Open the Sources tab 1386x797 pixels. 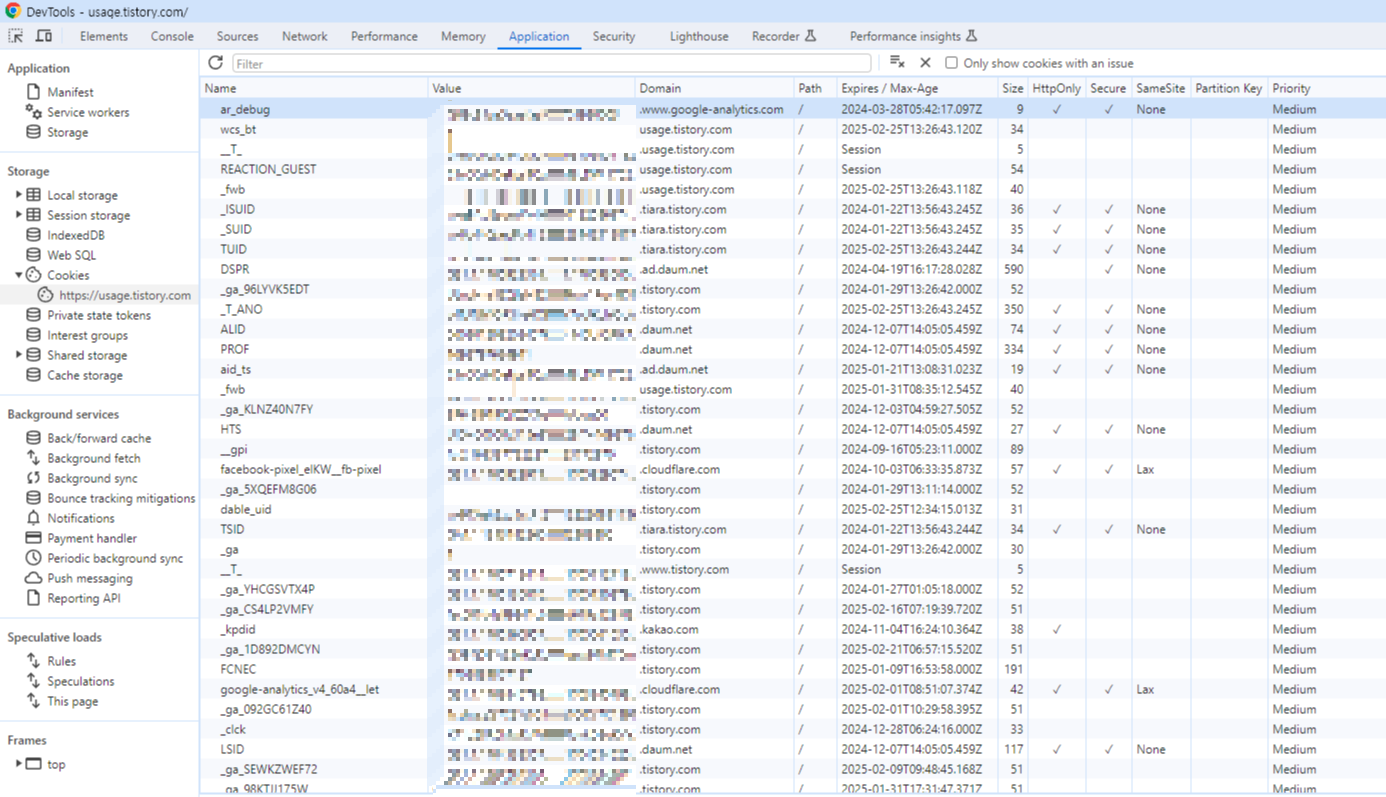[x=238, y=36]
